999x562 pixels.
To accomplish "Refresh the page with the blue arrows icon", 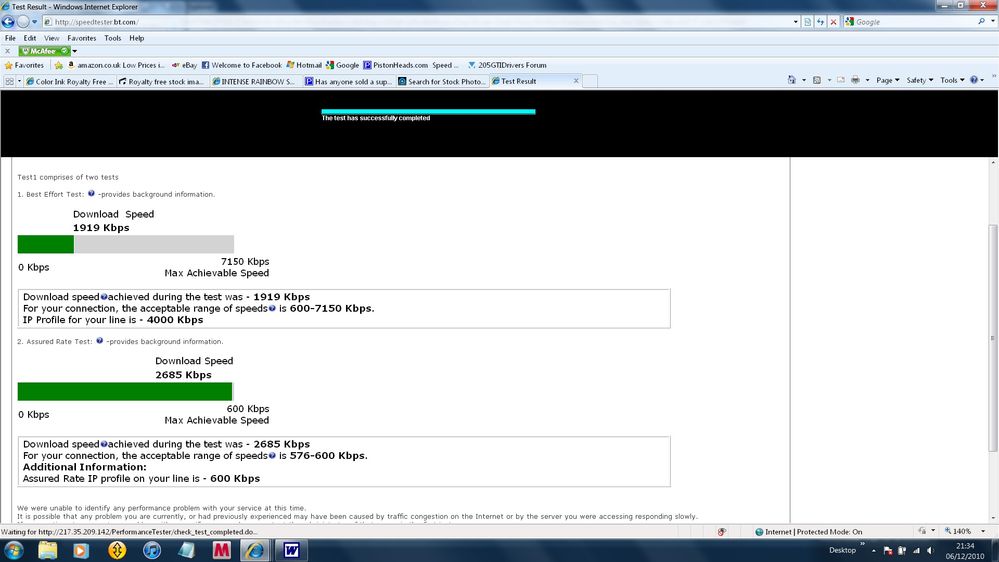I will coord(821,22).
